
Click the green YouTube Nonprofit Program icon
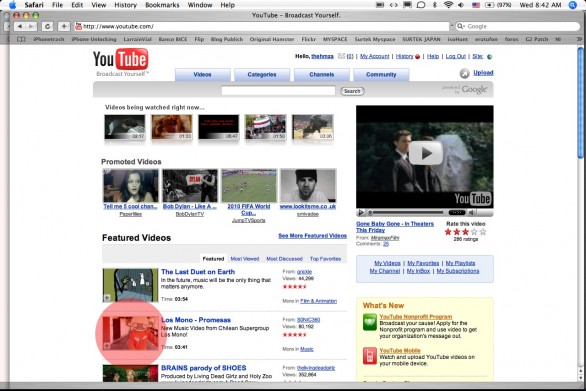pyautogui.click(x=370, y=322)
